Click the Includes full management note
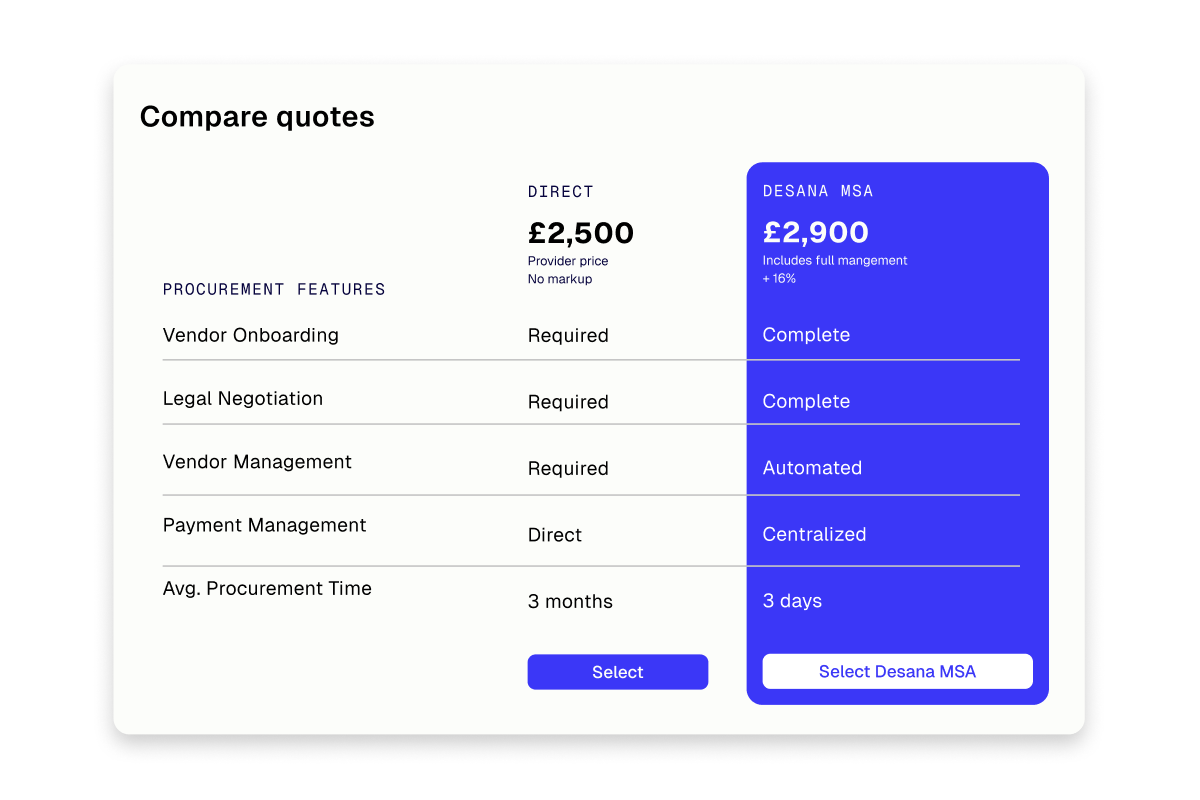The height and width of the screenshot is (800, 1200). [835, 260]
